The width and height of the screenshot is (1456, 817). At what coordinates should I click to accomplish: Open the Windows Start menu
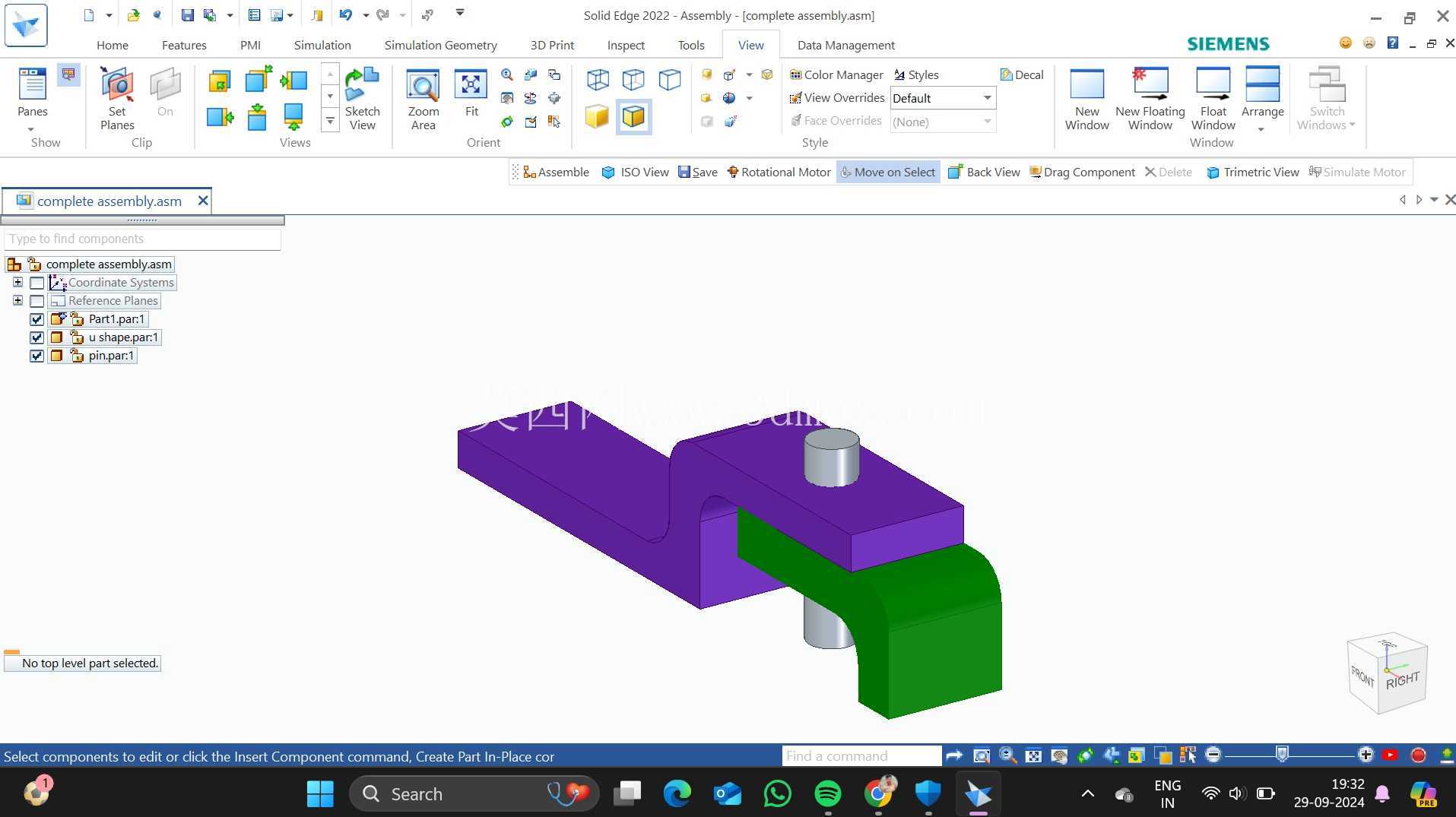320,793
